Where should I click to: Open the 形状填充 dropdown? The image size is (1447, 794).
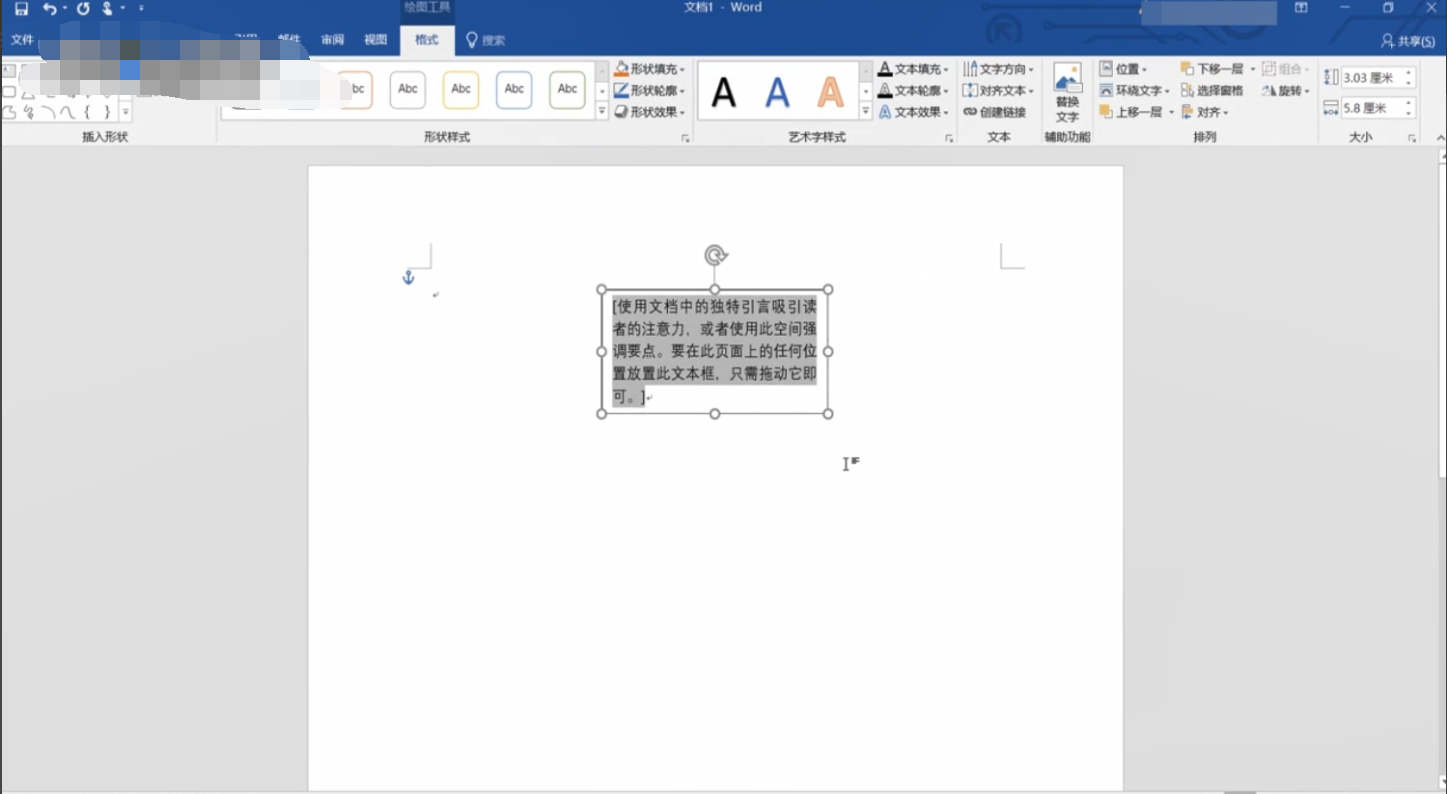[x=650, y=69]
